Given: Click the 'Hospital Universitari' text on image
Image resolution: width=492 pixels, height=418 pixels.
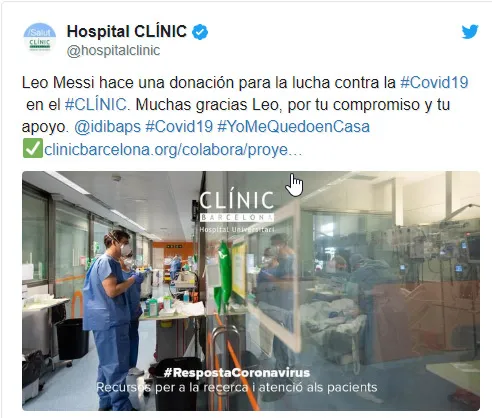Looking at the screenshot, I should pos(237,230).
